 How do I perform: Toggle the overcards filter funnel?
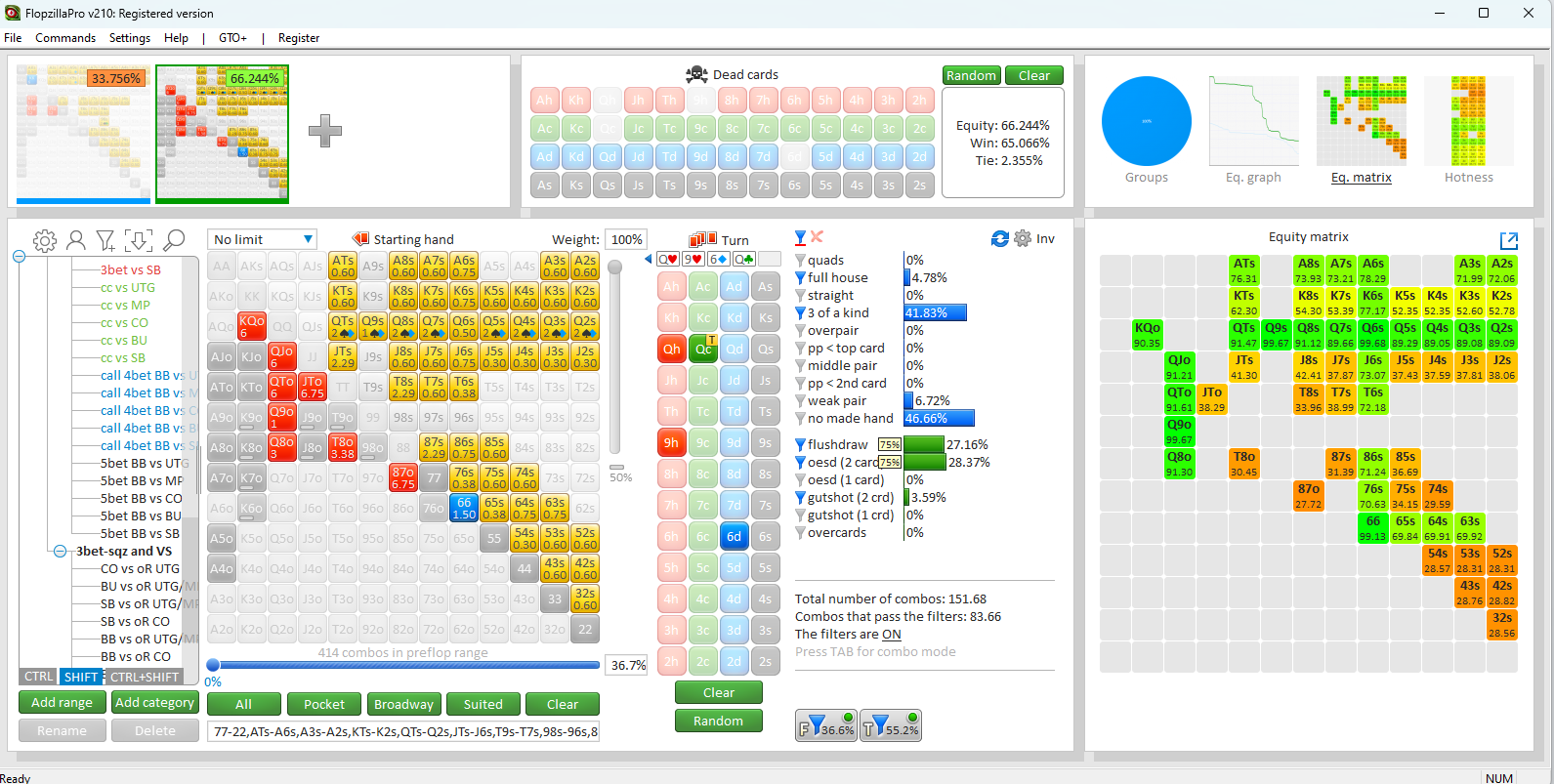[x=800, y=533]
